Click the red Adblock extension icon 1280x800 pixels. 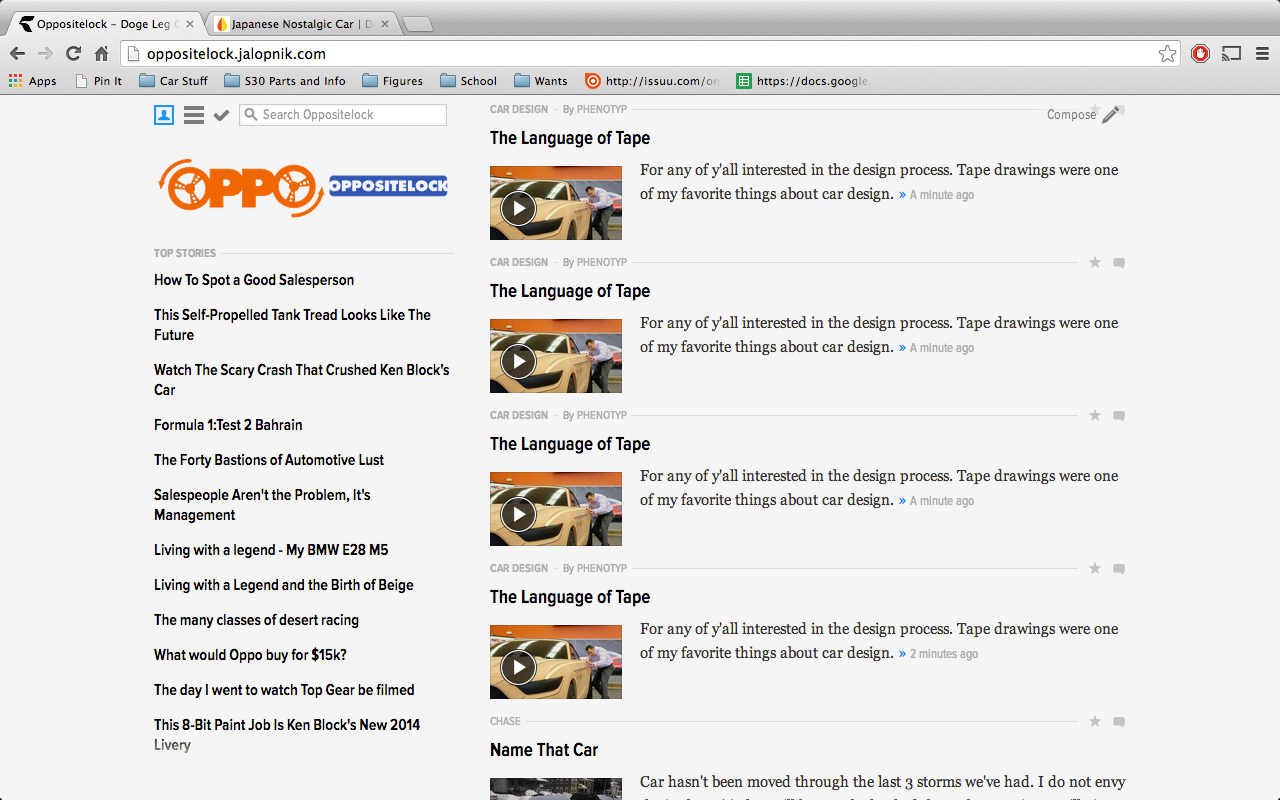pos(1201,54)
